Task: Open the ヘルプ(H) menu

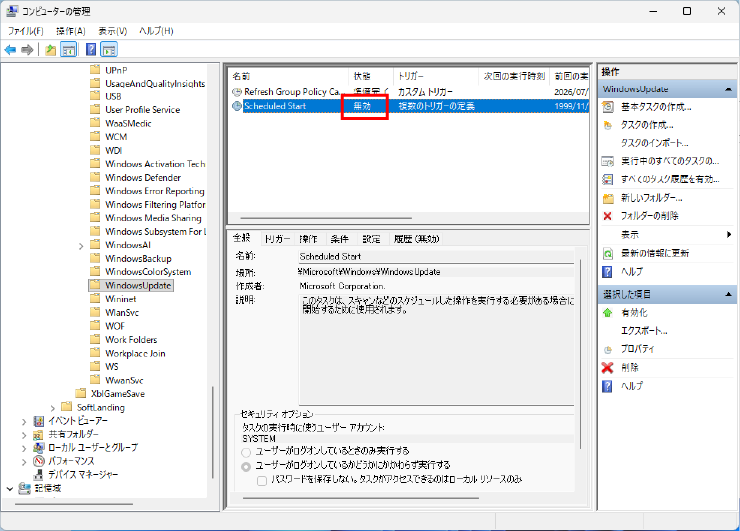Action: [x=156, y=31]
